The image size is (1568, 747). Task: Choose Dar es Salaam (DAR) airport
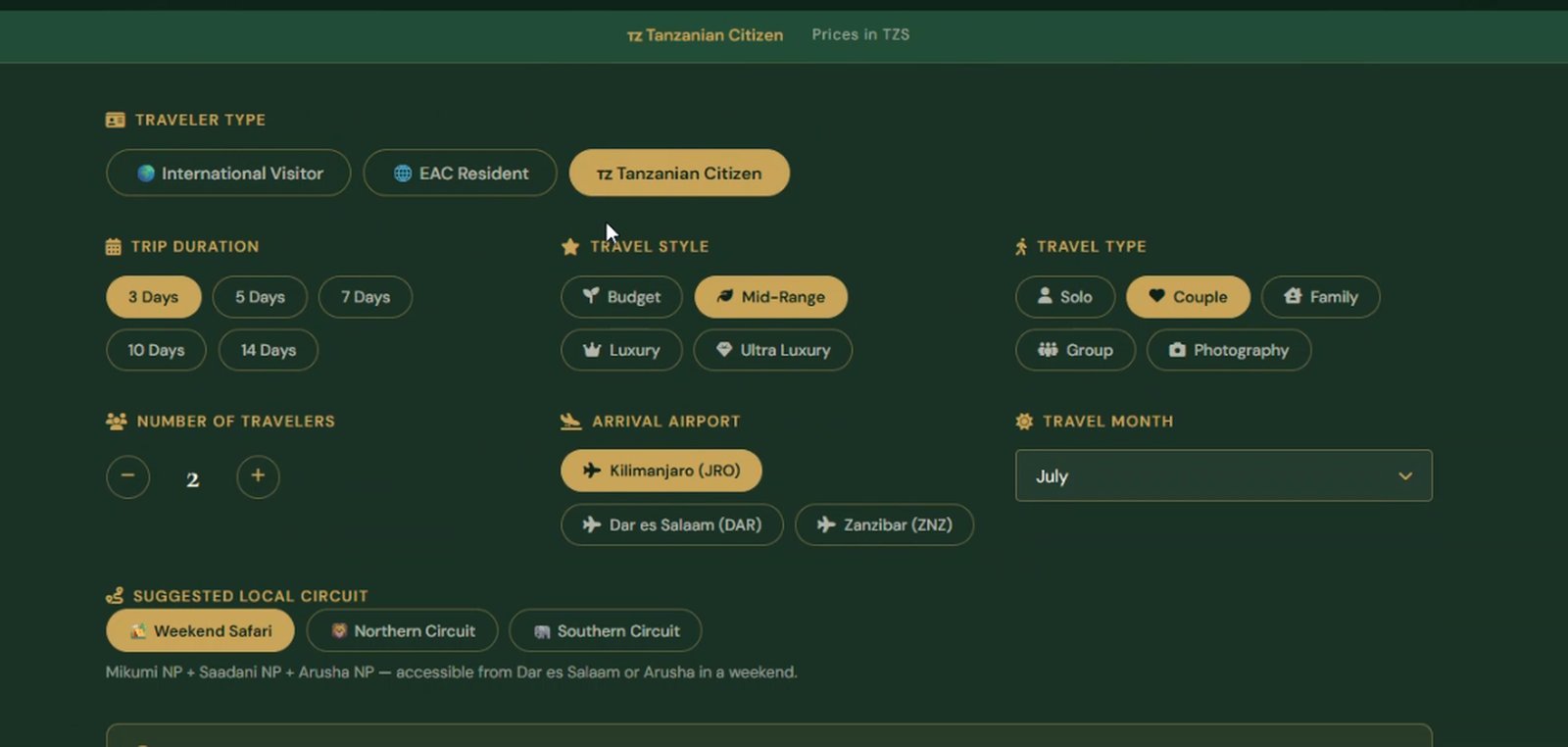tap(671, 524)
